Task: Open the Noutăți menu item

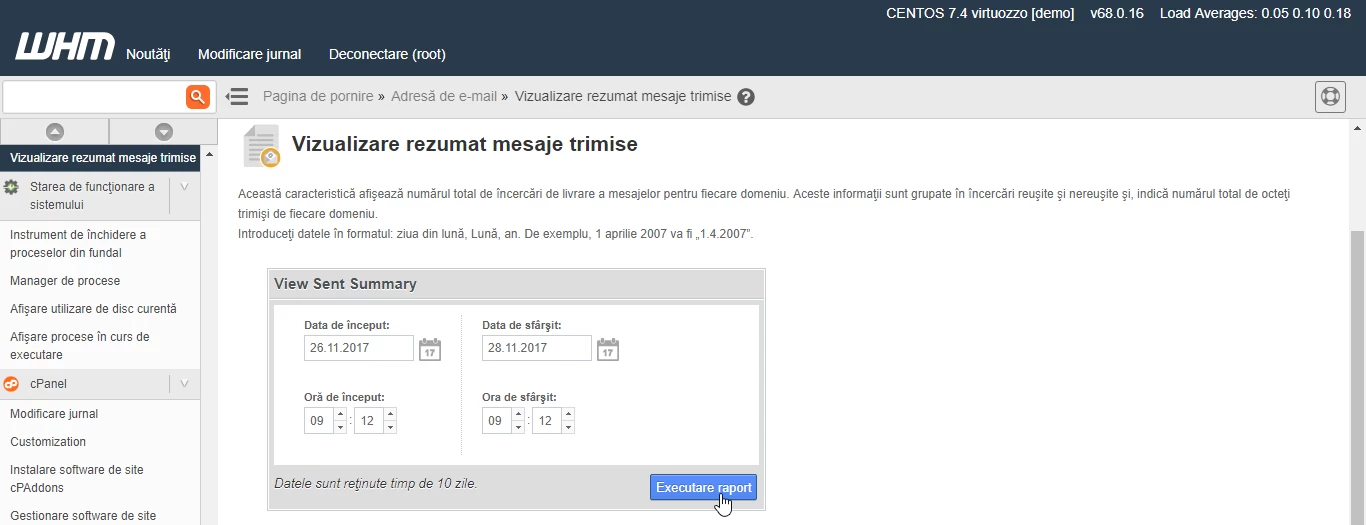Action: coord(148,54)
